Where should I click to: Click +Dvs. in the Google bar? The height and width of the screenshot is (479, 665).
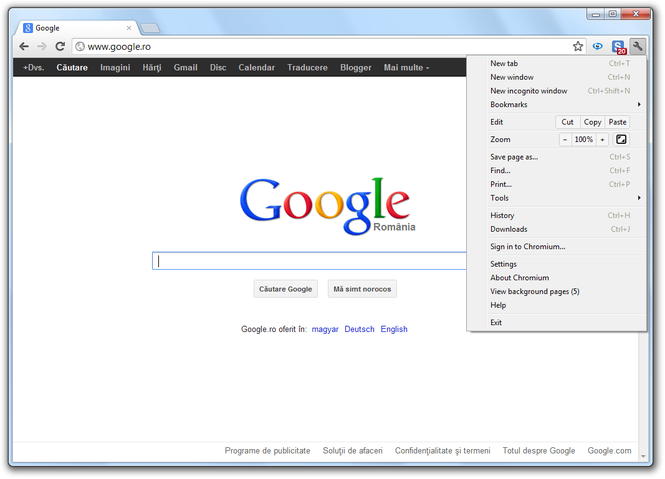34,67
